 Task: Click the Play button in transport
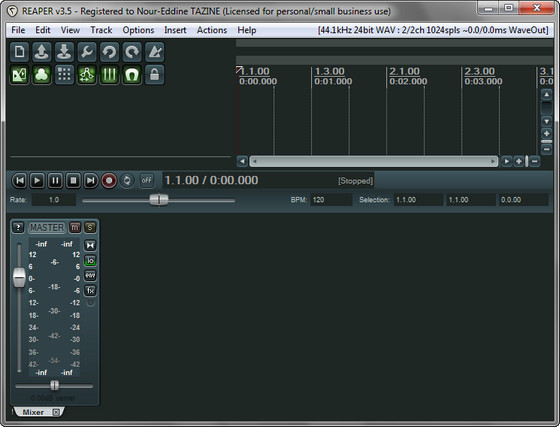tap(37, 181)
